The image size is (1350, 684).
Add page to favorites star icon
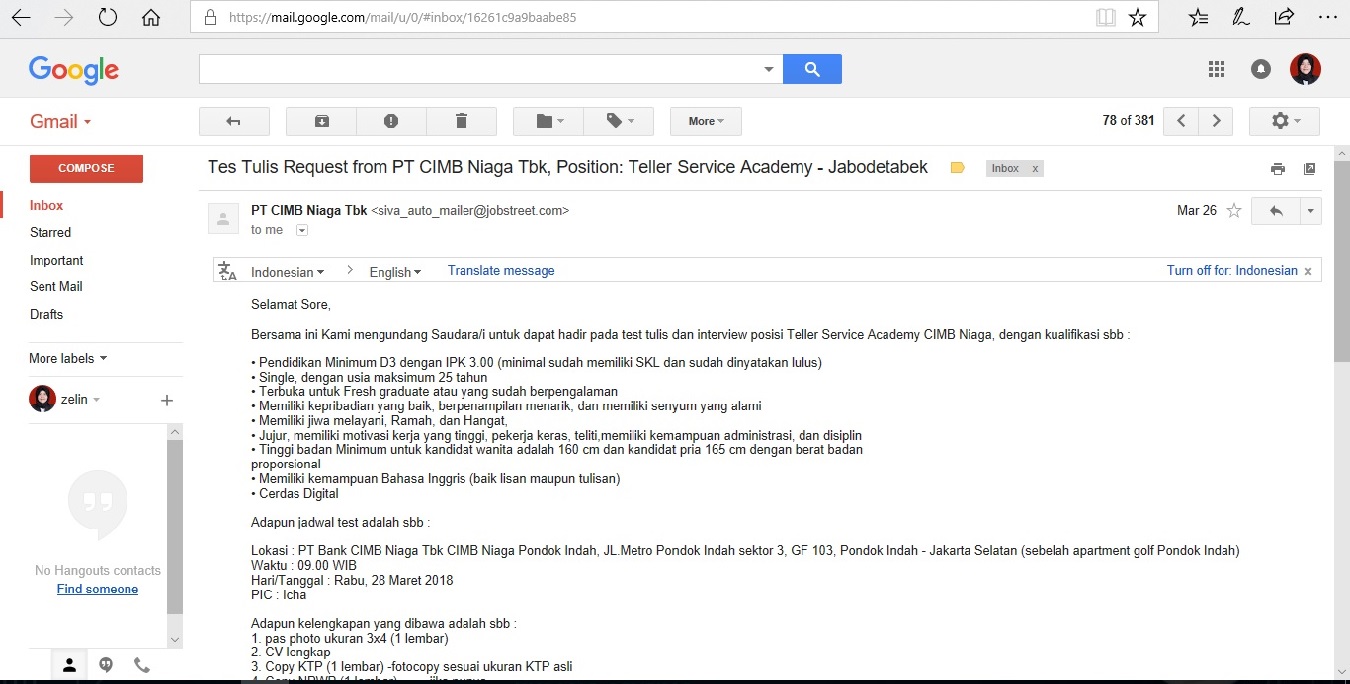pos(1137,18)
